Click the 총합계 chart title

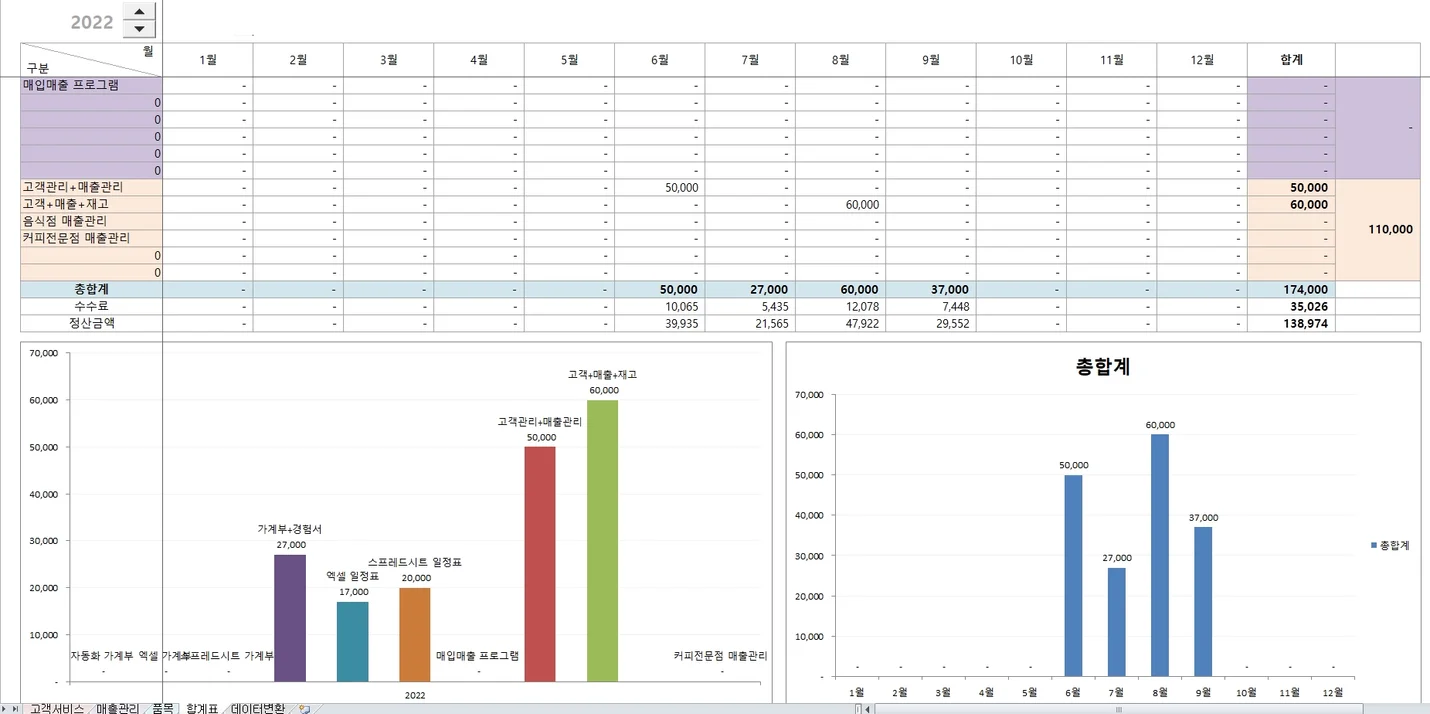(1102, 367)
